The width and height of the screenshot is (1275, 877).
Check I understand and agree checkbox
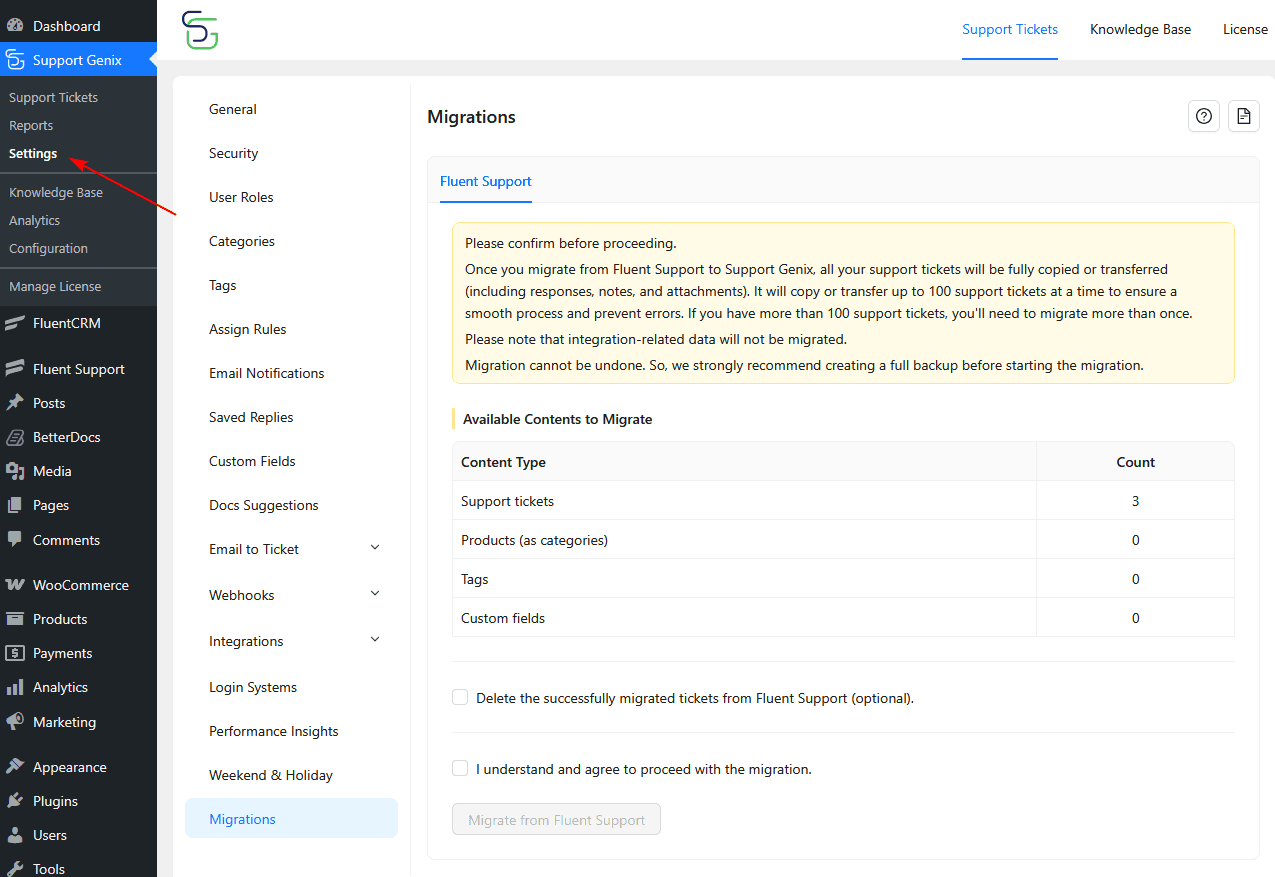pyautogui.click(x=460, y=768)
